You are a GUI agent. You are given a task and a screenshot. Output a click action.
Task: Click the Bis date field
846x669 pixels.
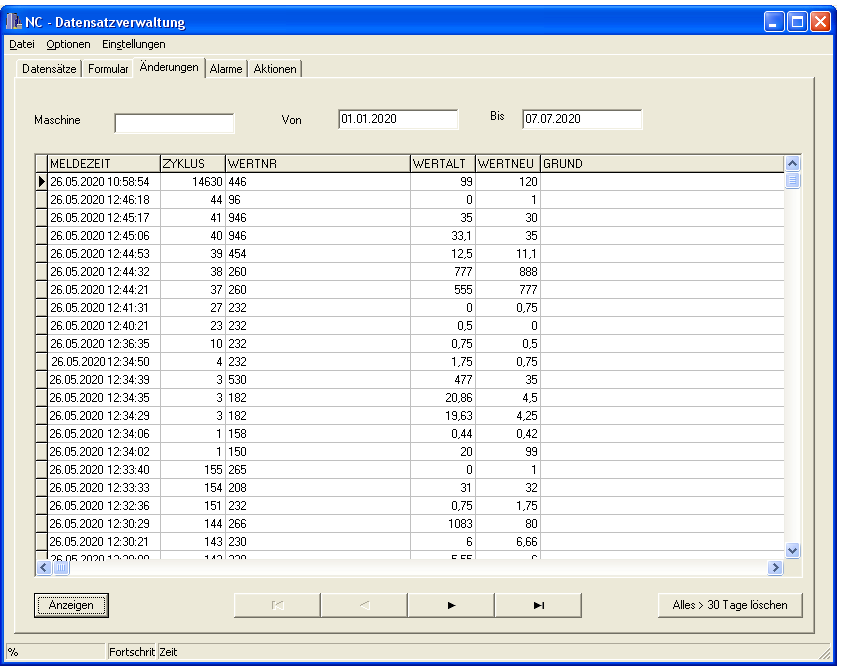(582, 119)
